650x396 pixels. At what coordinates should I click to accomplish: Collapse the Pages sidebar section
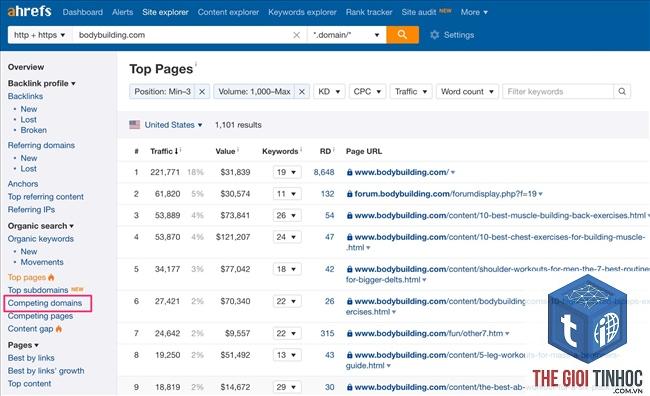(x=23, y=345)
